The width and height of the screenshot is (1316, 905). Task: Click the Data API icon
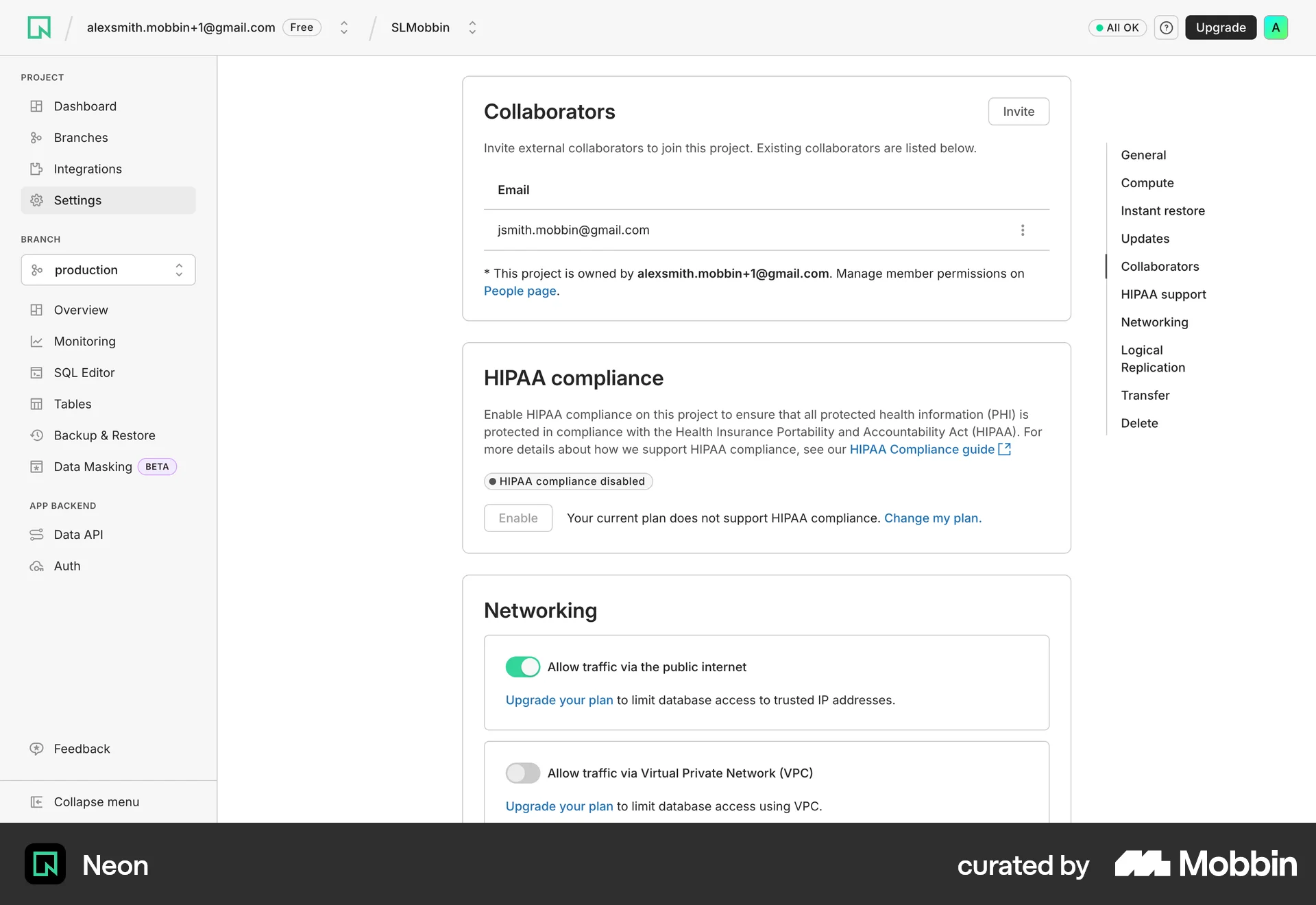[x=36, y=535]
